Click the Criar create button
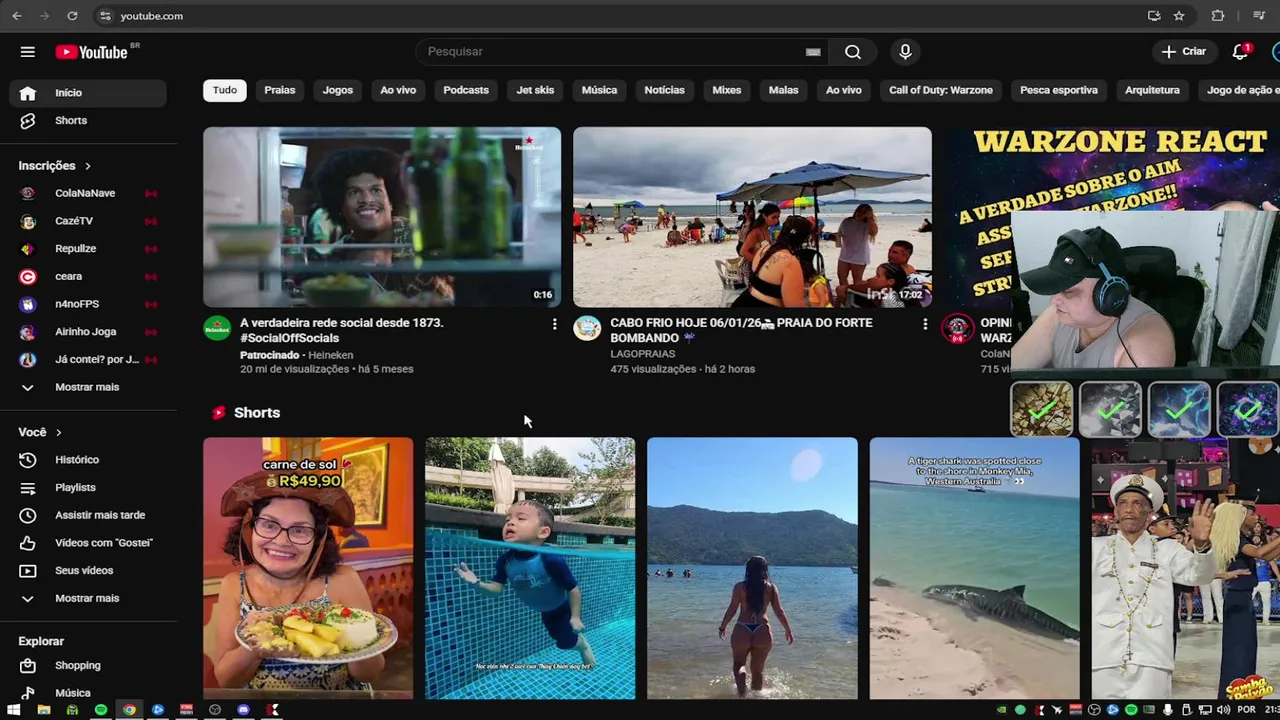 click(1184, 52)
